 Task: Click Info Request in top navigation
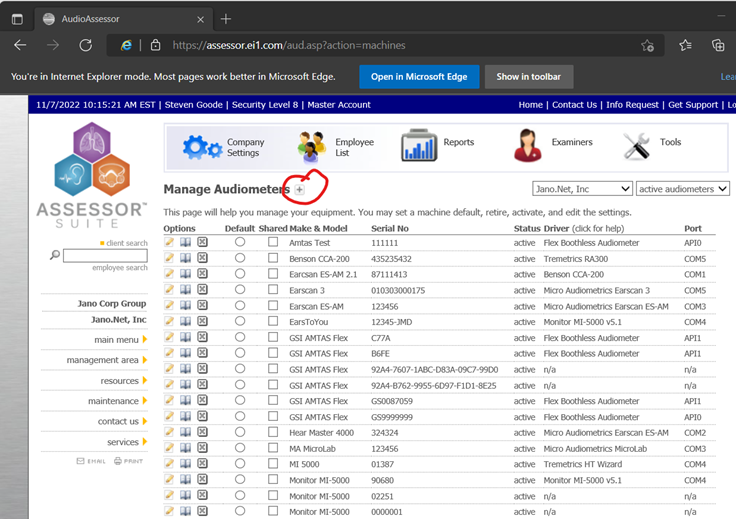[632, 105]
